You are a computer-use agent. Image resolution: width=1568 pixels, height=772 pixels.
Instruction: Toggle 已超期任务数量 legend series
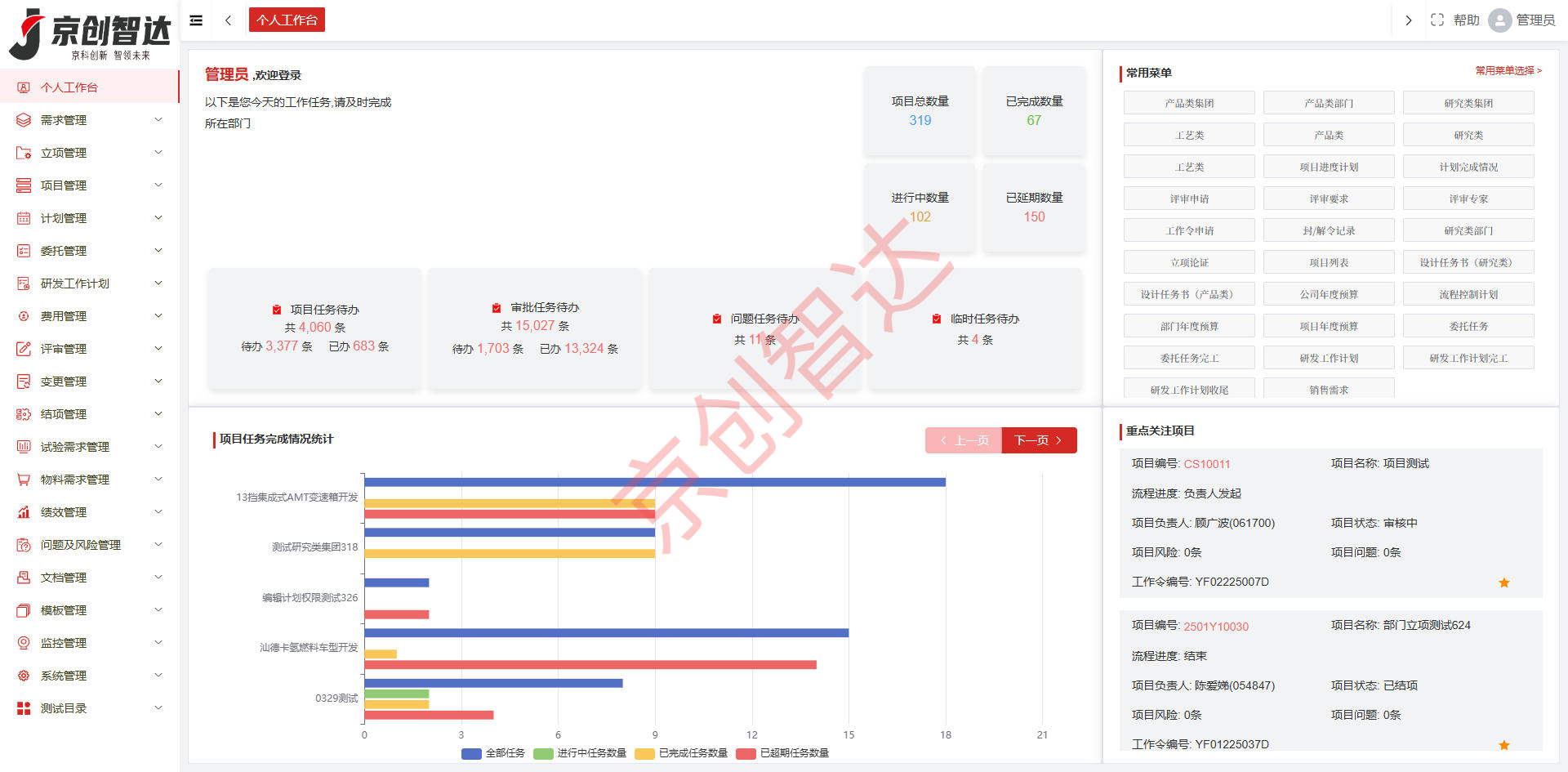pos(782,753)
